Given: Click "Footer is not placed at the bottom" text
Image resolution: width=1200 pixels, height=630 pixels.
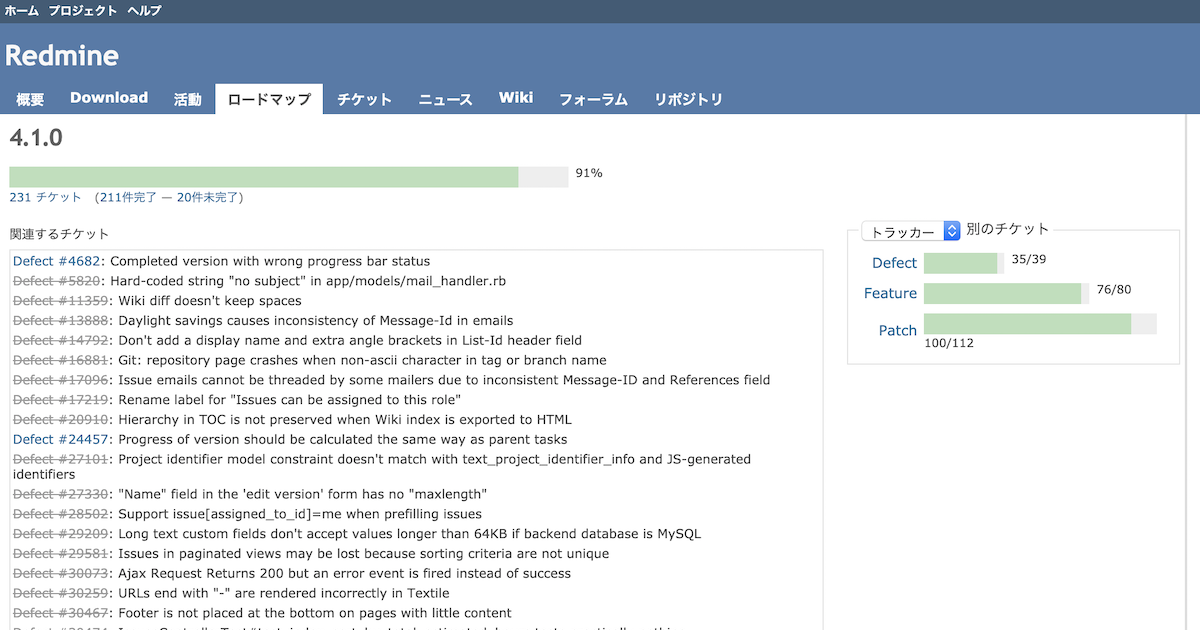Looking at the screenshot, I should 315,613.
